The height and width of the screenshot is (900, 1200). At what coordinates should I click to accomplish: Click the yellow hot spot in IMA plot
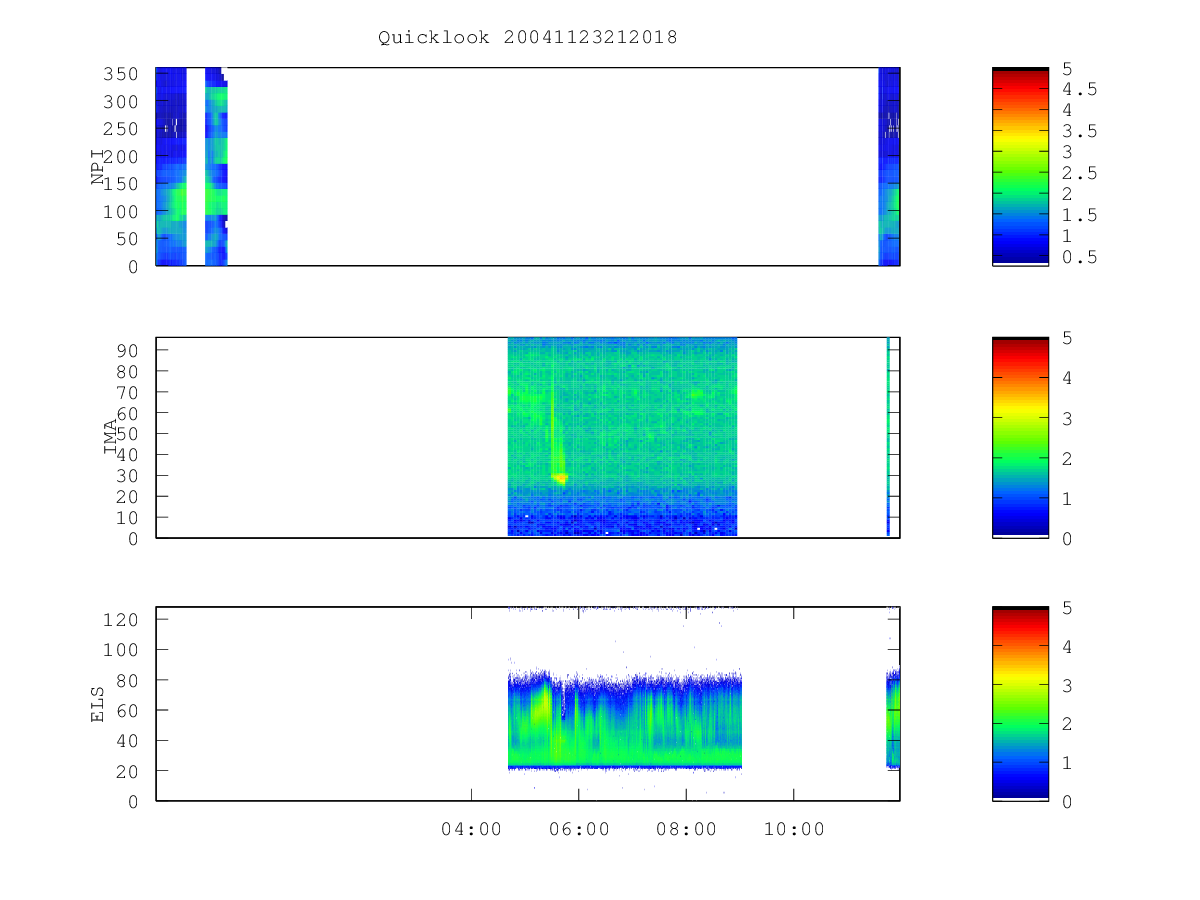coord(560,479)
